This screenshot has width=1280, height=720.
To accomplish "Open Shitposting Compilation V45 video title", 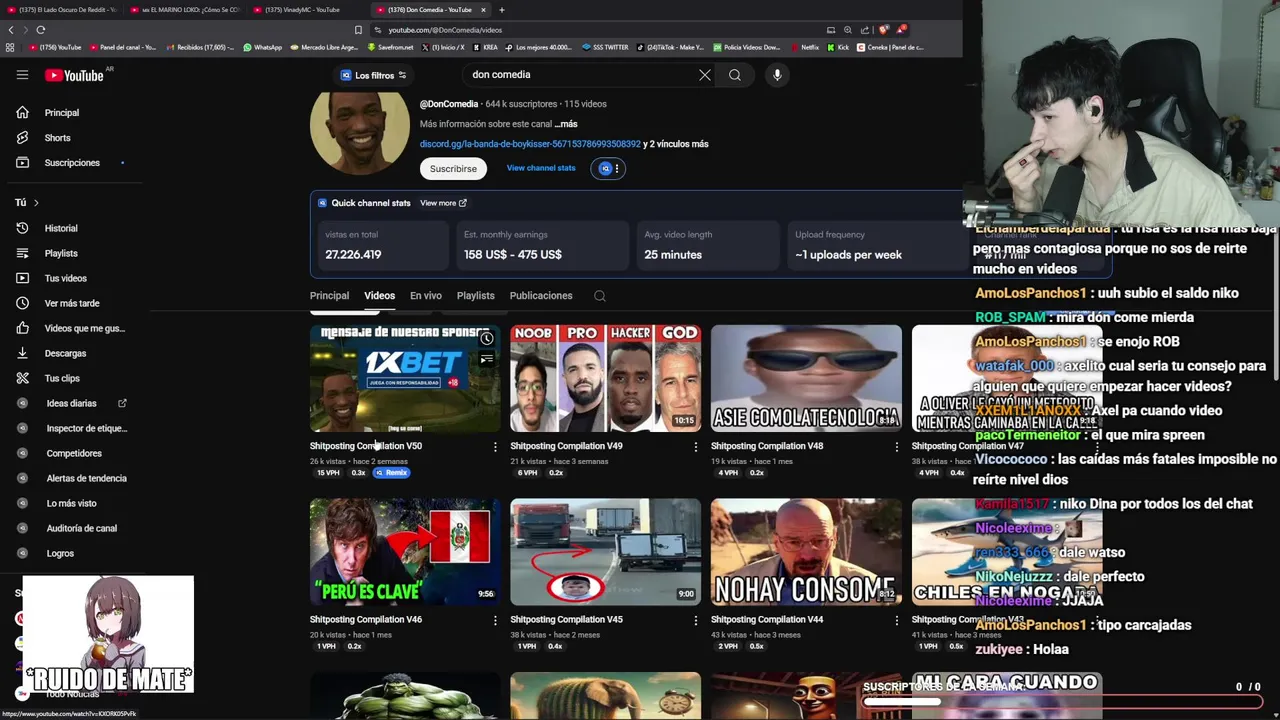I will pos(566,620).
